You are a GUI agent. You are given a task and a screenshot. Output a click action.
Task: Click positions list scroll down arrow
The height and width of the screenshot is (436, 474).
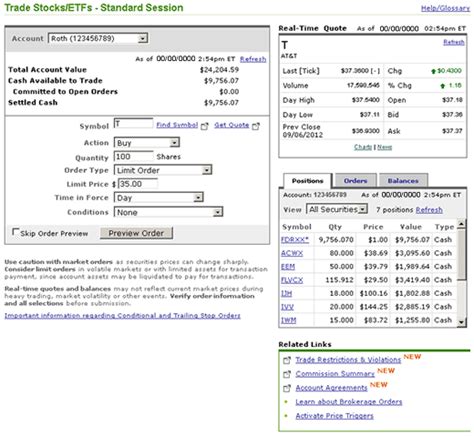[461, 322]
